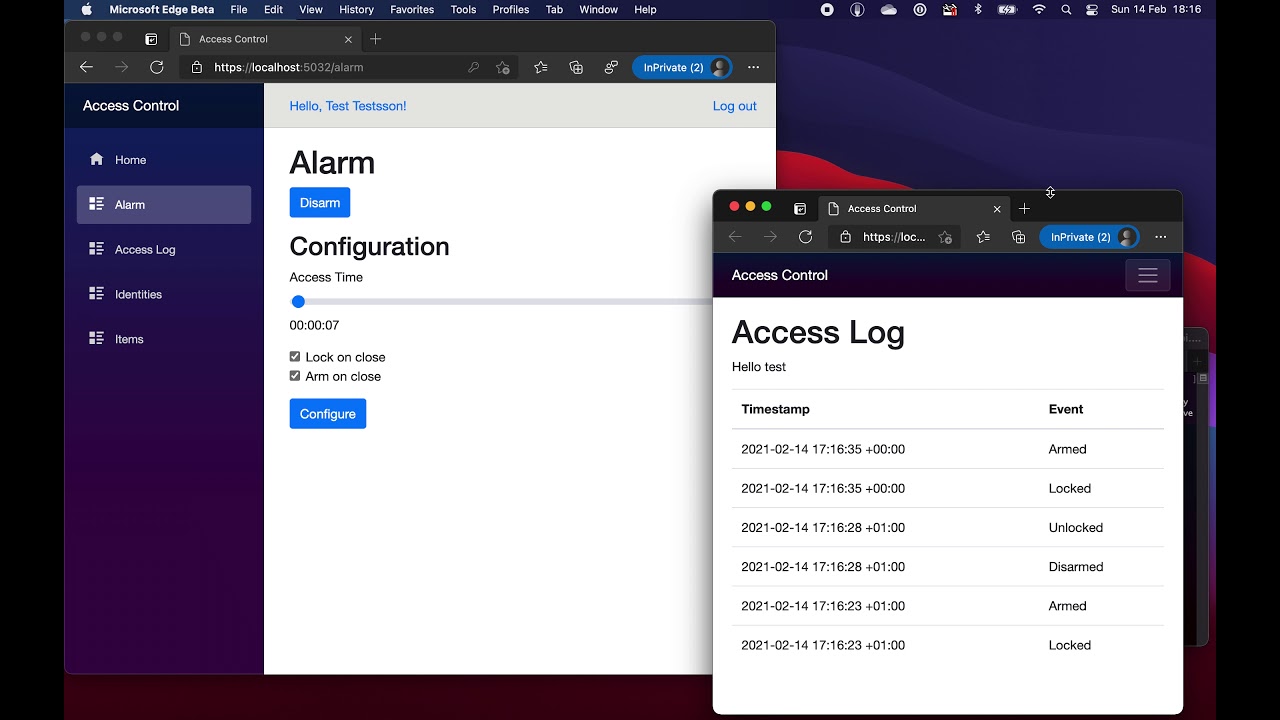
Task: Navigate to Identities in the sidebar
Action: 164,294
